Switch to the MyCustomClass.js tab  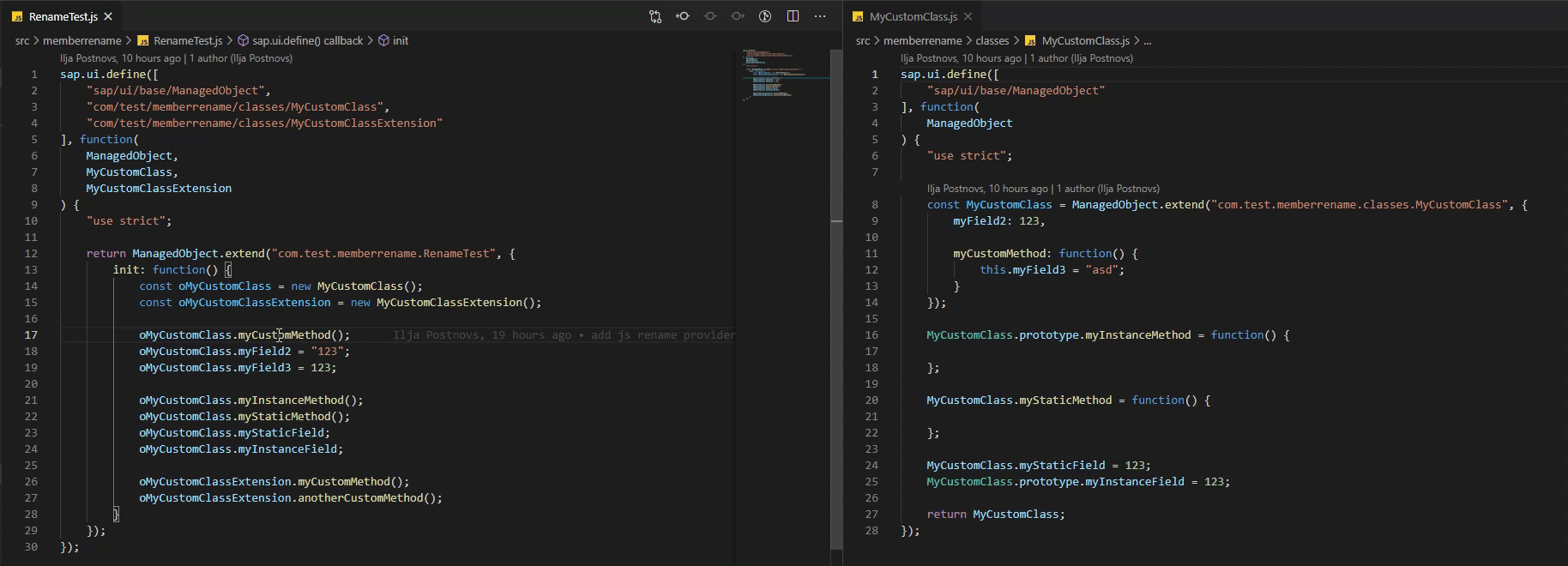[x=913, y=16]
